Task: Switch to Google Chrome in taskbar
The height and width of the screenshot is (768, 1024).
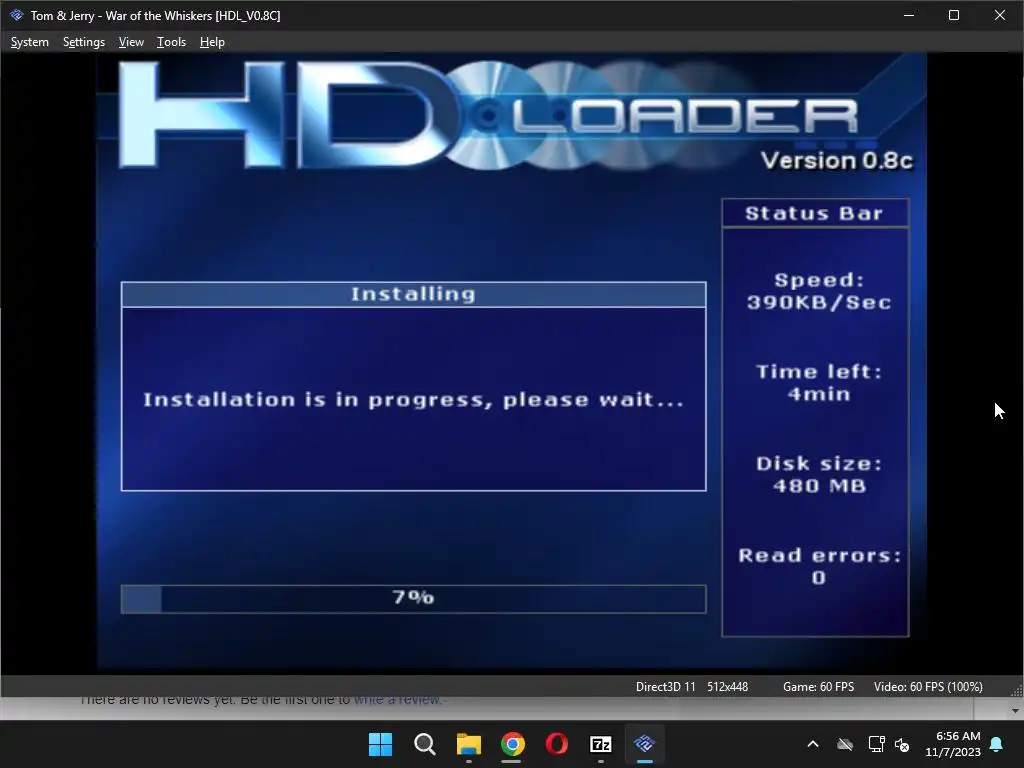Action: tap(513, 744)
